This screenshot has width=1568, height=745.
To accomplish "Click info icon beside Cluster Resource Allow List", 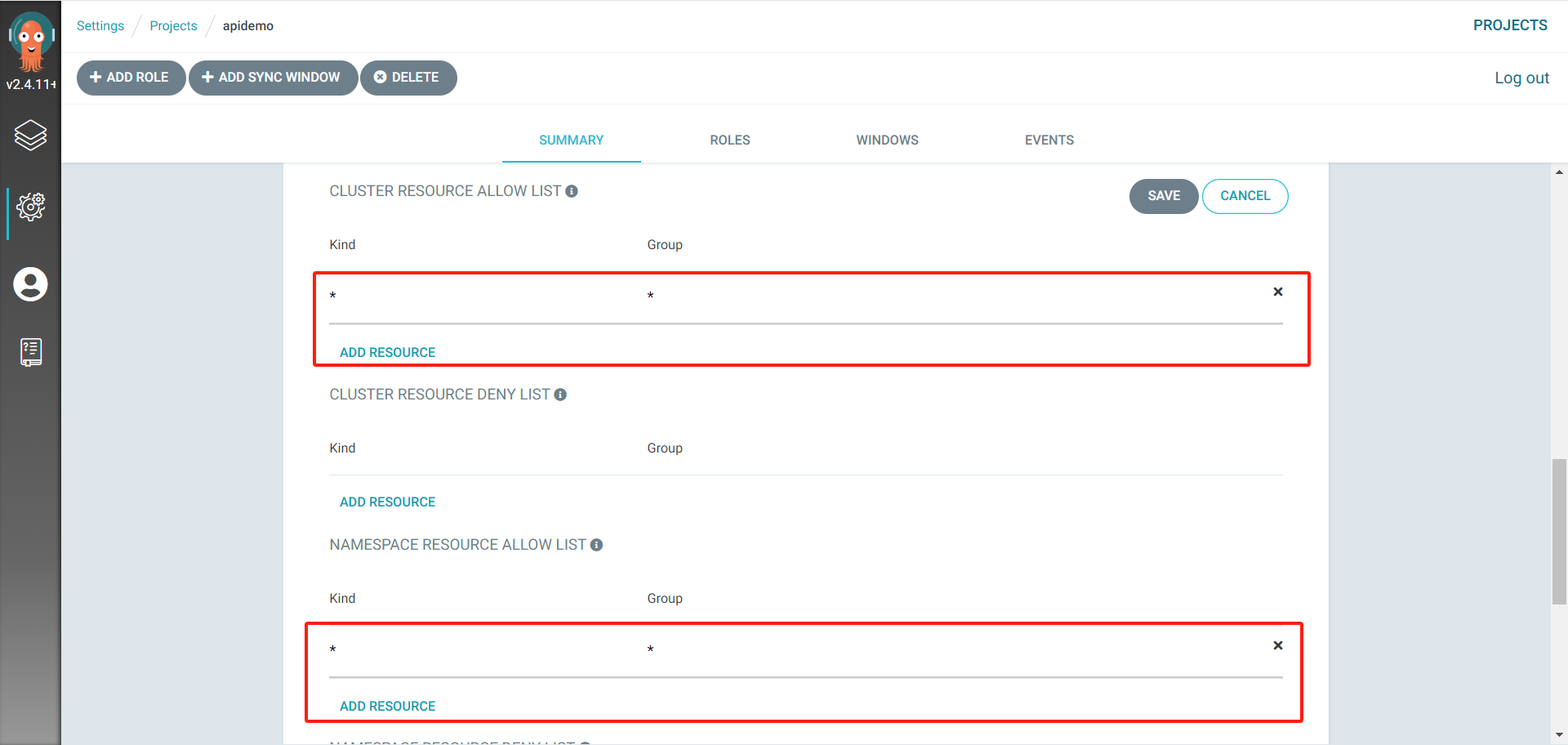I will 572,190.
